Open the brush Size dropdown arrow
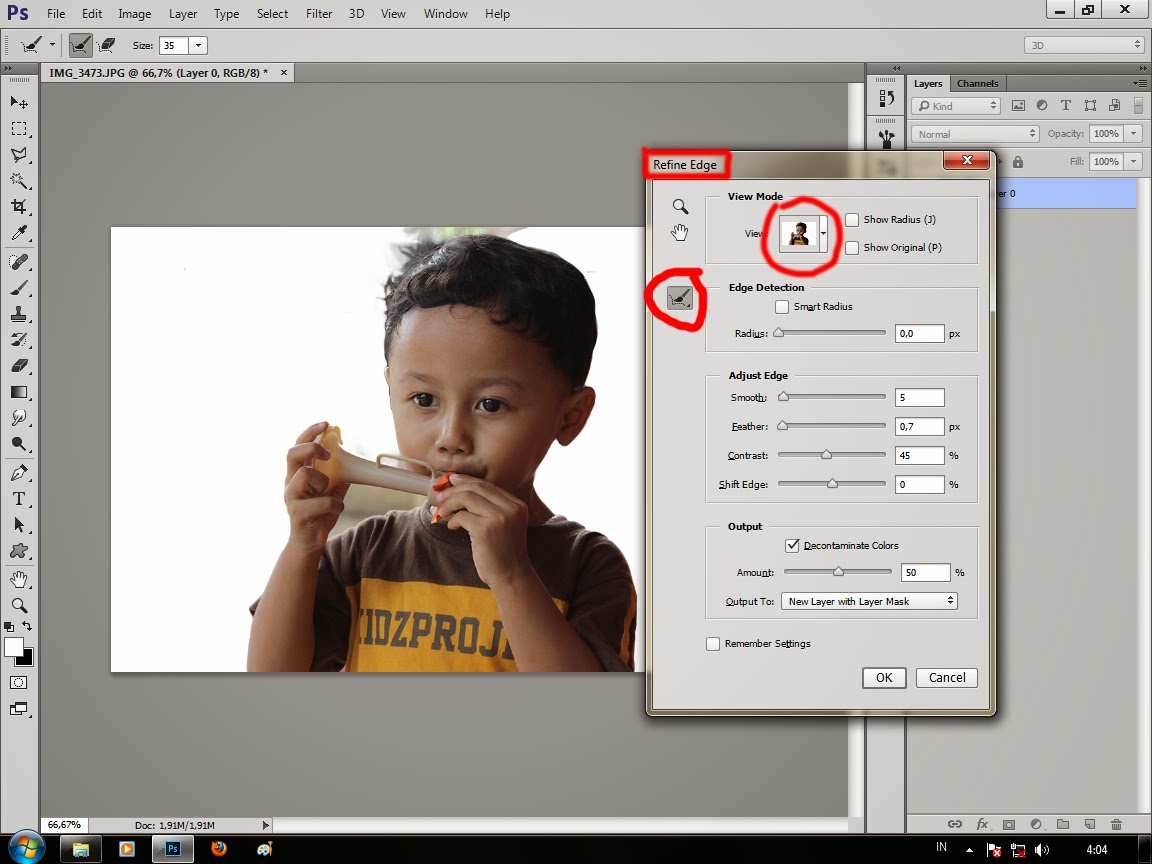Screen dimensions: 1152x864 pyautogui.click(x=198, y=46)
